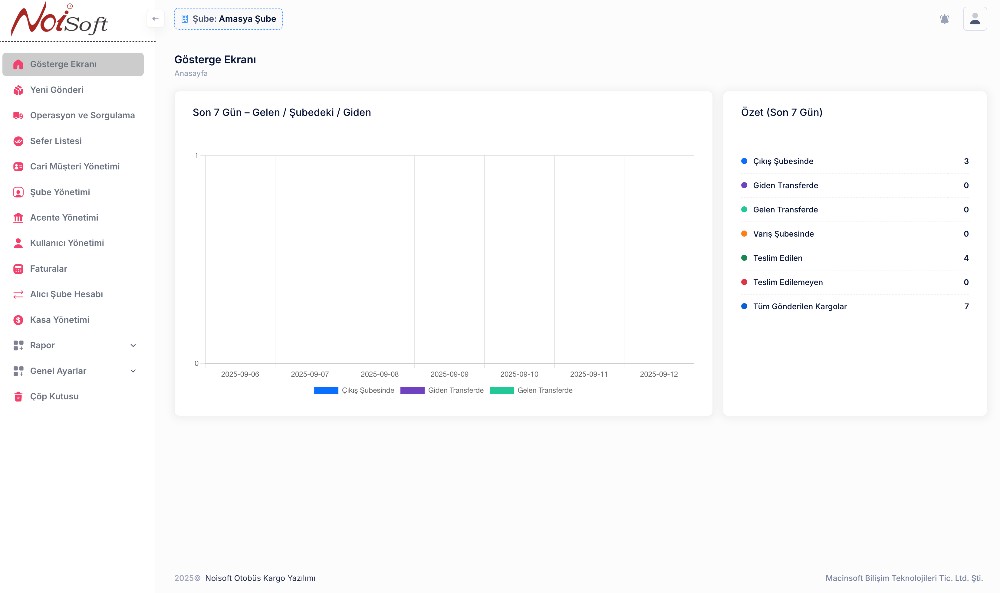This screenshot has width=1000, height=593.
Task: Click the NoiSoft logo
Action: tap(60, 20)
